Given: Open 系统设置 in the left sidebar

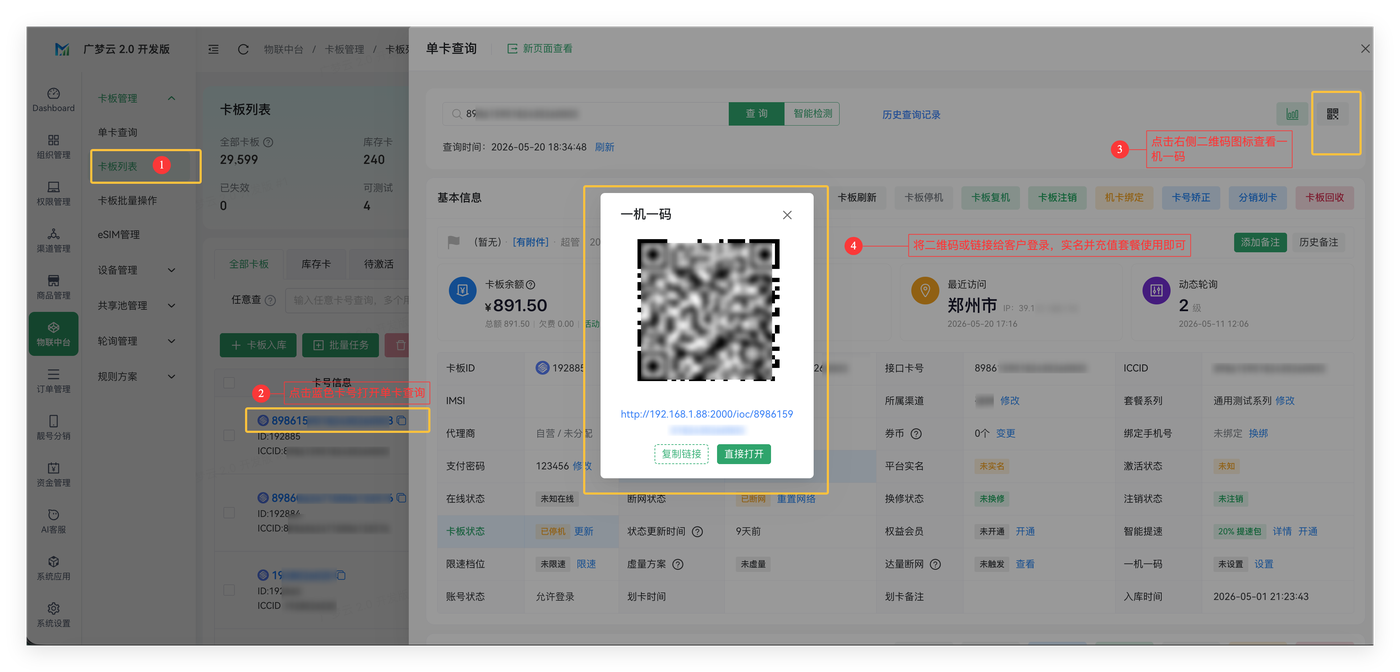Looking at the screenshot, I should click(53, 615).
